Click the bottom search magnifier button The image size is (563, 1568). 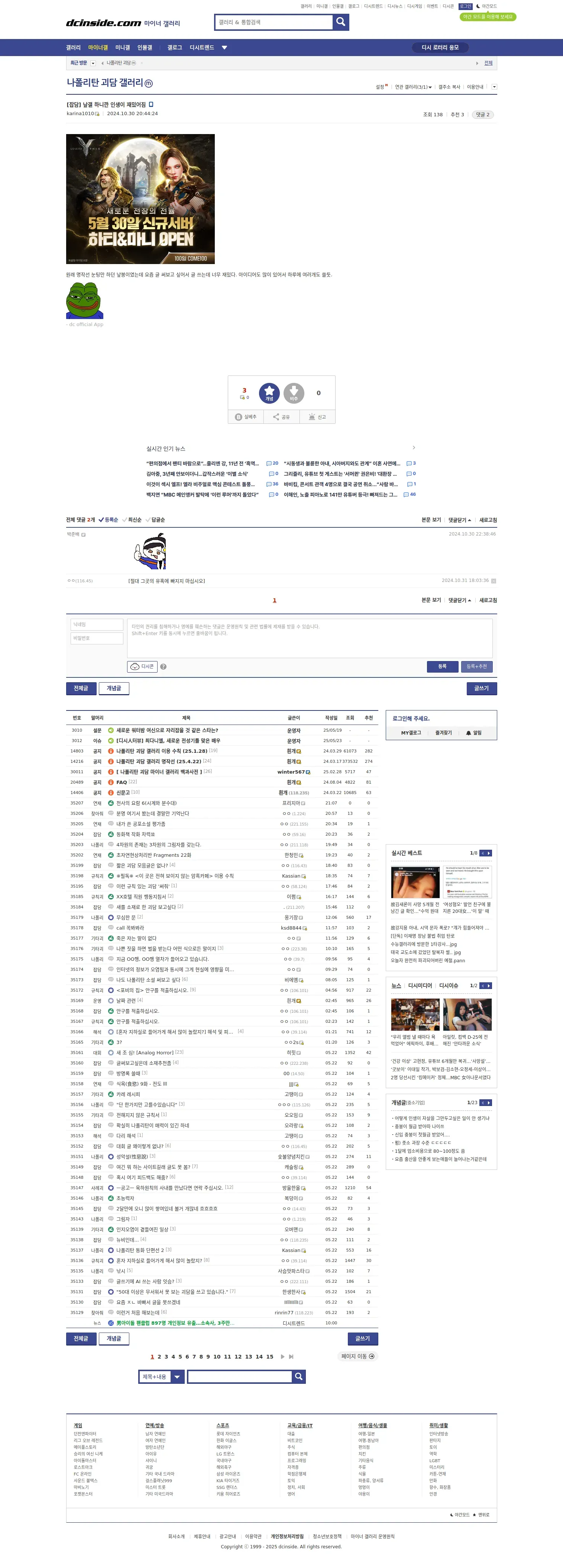[298, 1376]
